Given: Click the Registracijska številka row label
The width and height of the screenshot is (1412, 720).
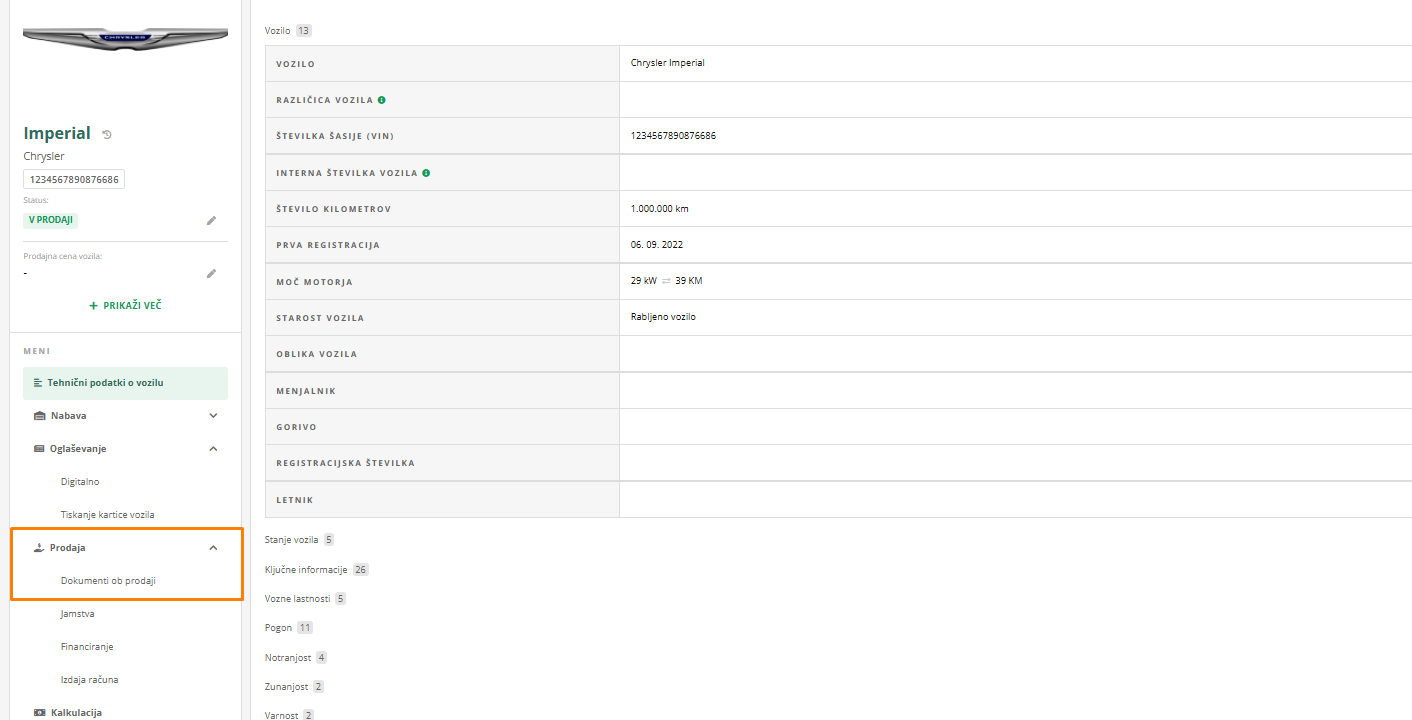Looking at the screenshot, I should [x=345, y=463].
